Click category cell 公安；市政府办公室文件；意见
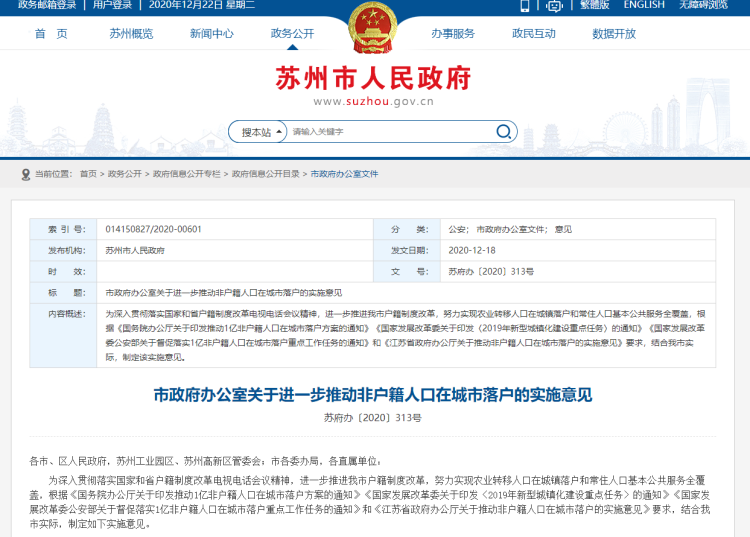 point(510,230)
